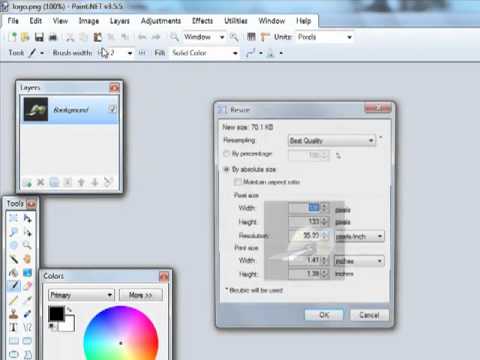Select the Zoom tool in Tools panel

[x=27, y=246]
